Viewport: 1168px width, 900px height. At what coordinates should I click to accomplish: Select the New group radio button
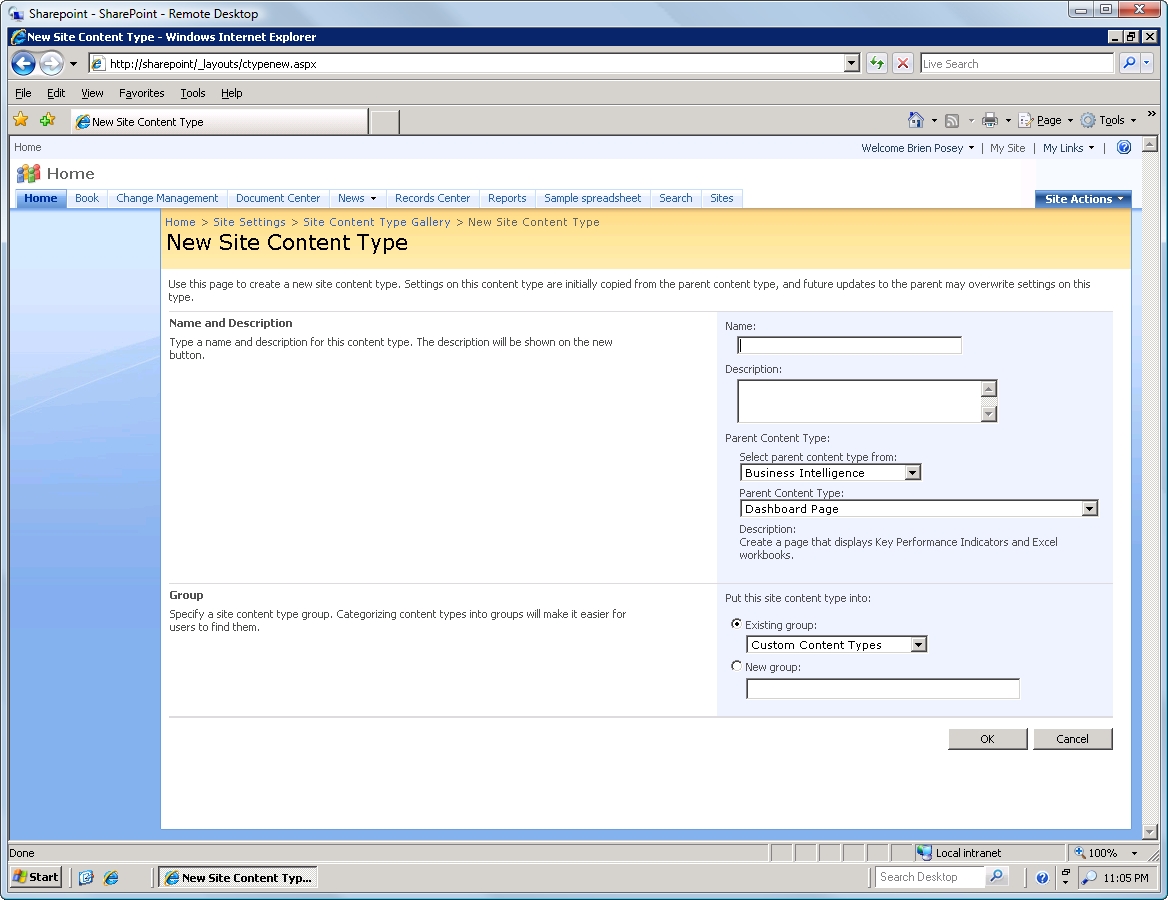[x=737, y=666]
